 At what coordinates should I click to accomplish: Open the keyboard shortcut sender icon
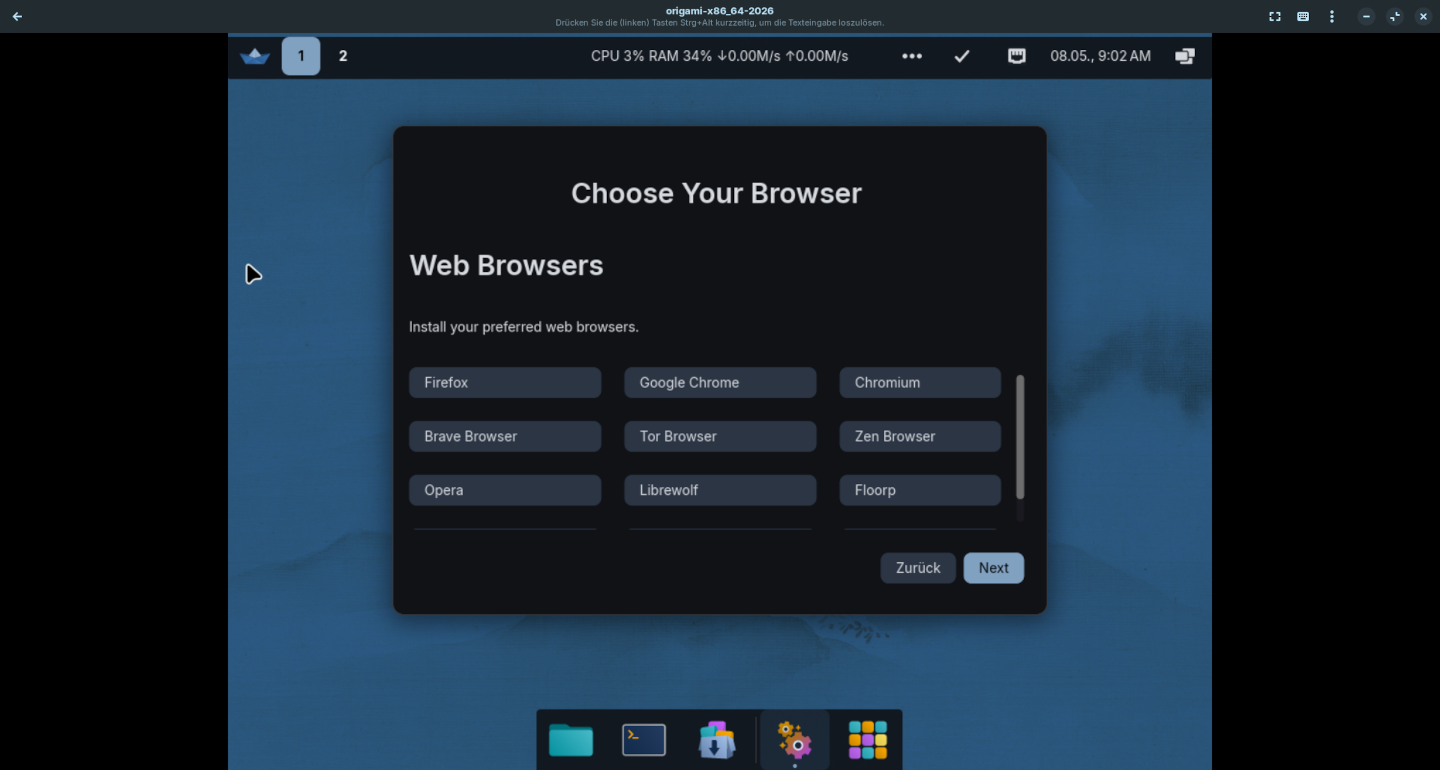tap(1303, 16)
